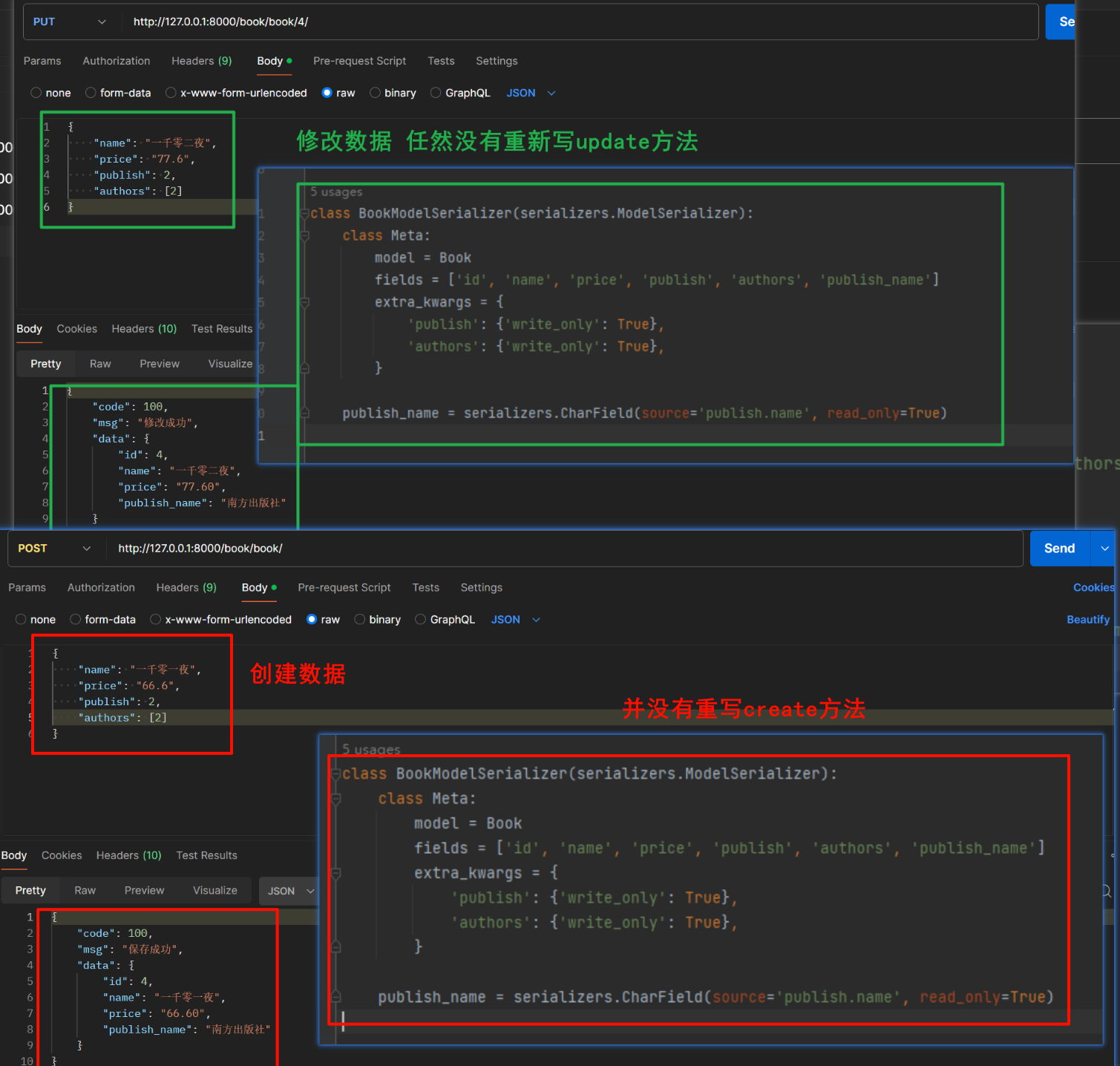Open Test Results in POST response panel
This screenshot has height=1066, width=1120.
coord(207,856)
